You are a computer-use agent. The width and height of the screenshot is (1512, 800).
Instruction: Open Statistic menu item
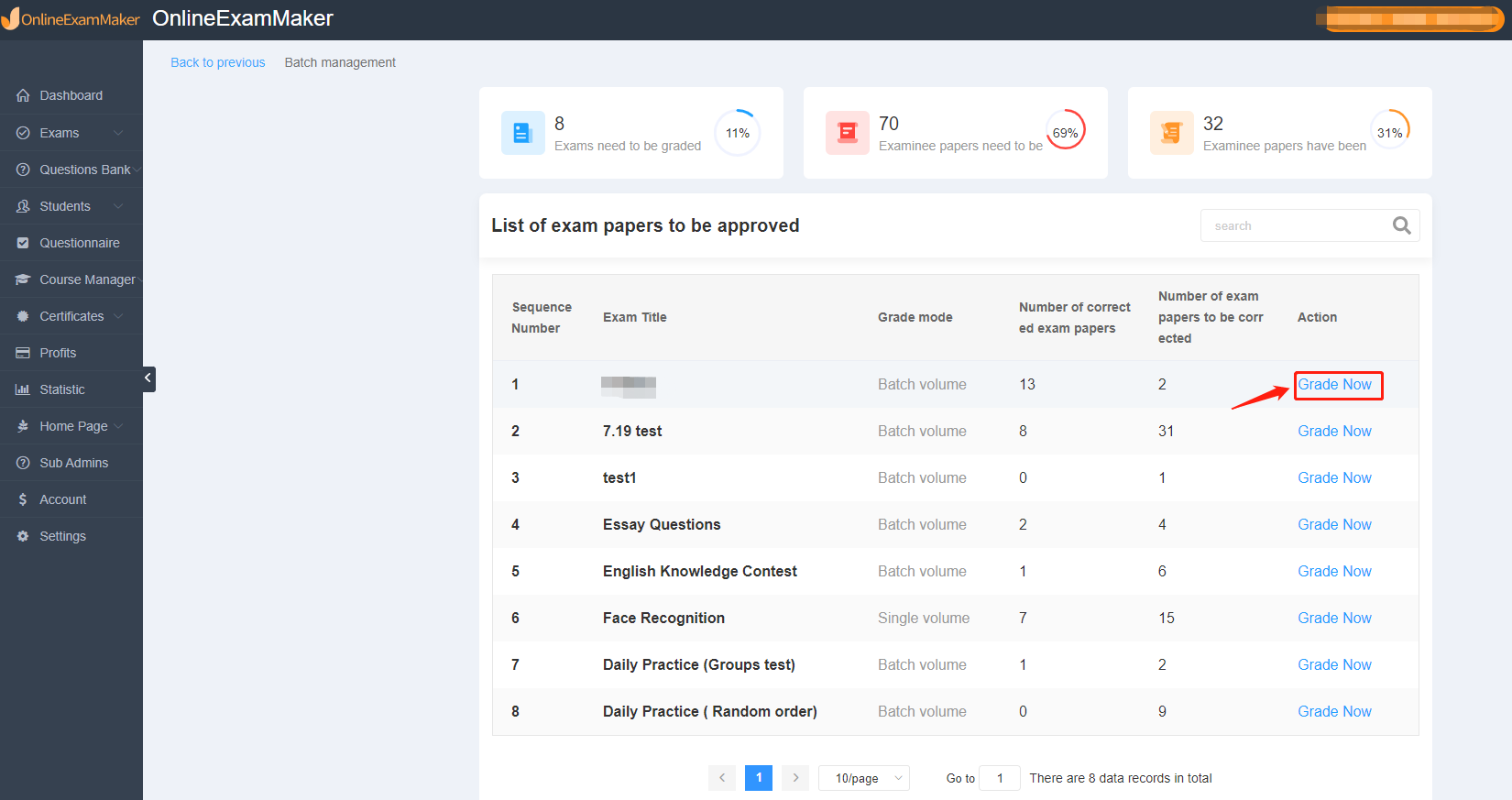[71, 389]
